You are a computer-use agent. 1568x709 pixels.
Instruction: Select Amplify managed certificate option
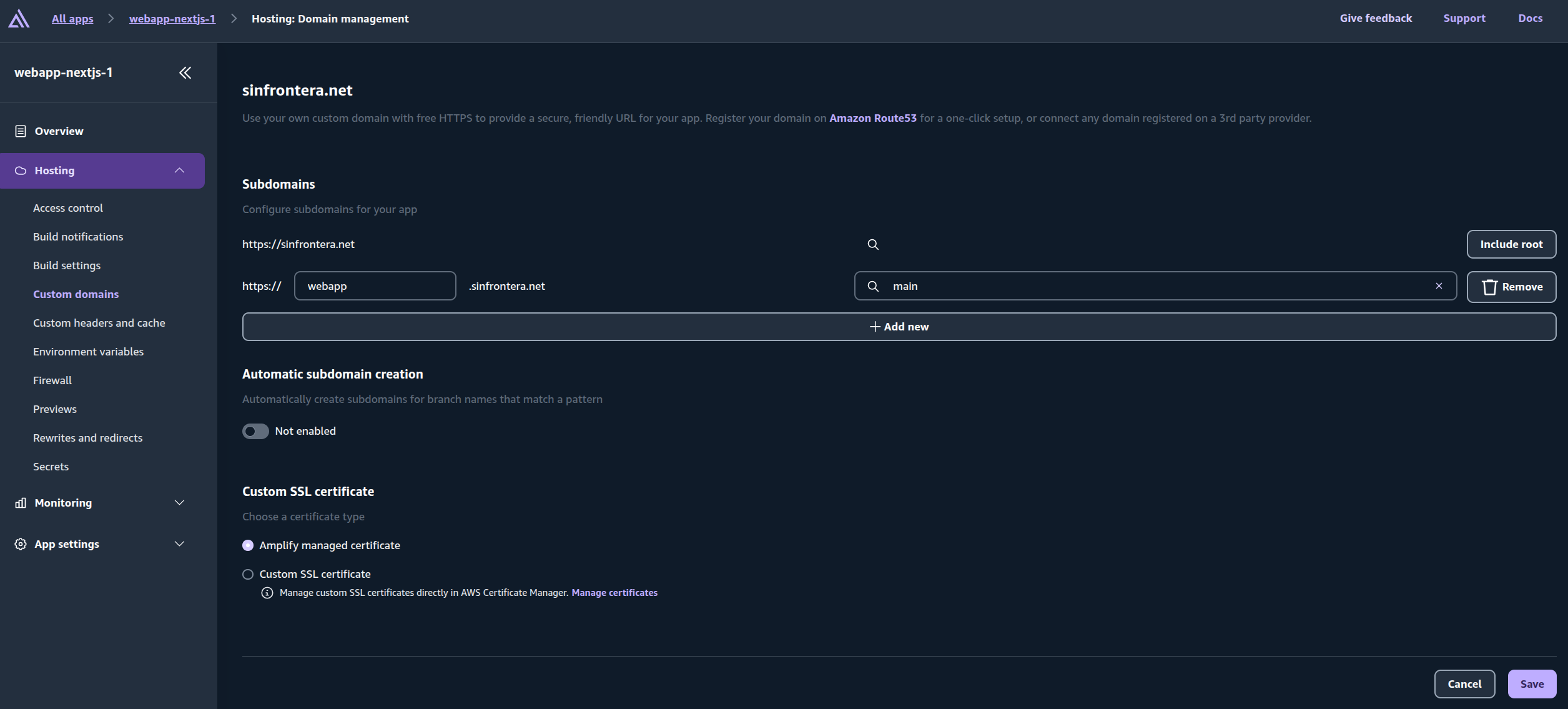click(x=248, y=545)
